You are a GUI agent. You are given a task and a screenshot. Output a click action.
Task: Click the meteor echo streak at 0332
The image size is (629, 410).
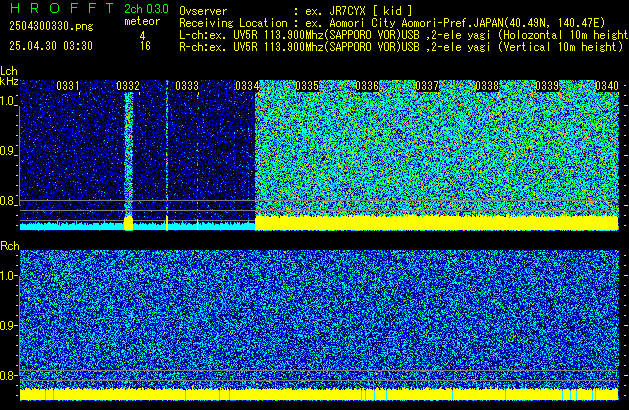click(128, 154)
